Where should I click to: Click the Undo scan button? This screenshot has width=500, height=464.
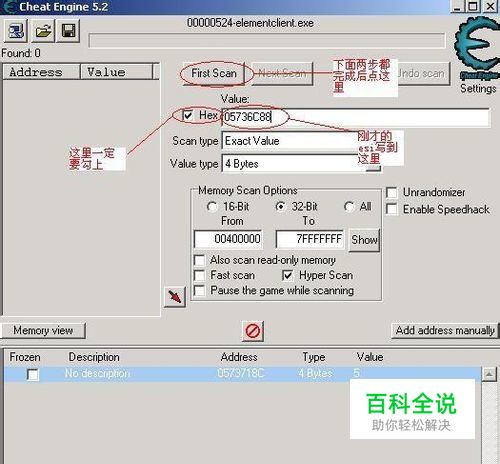click(423, 74)
